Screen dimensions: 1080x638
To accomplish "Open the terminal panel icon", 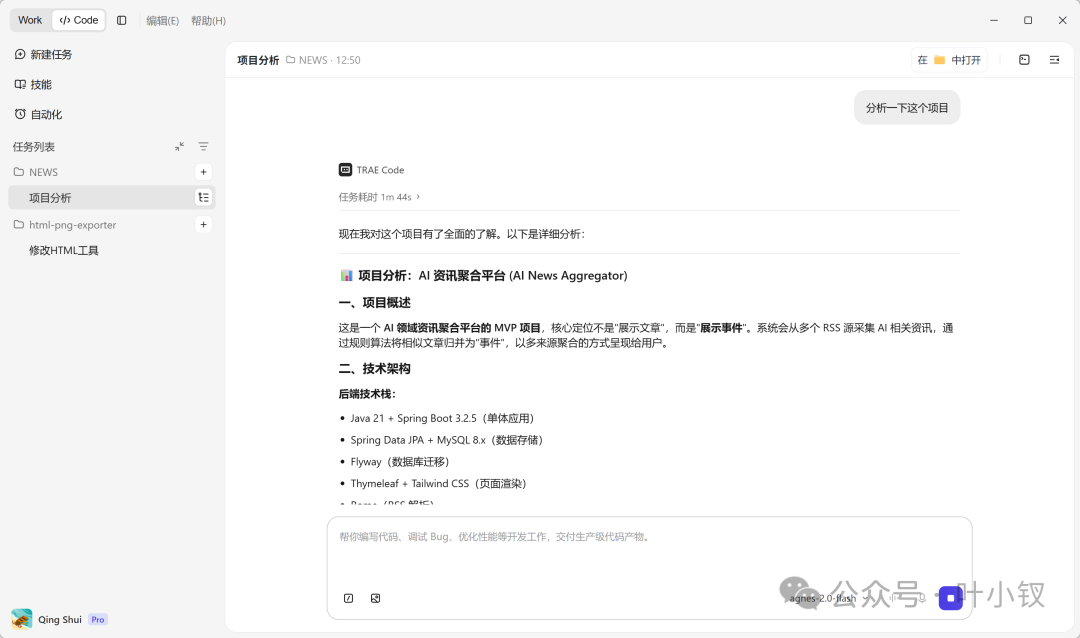I will coord(1024,60).
